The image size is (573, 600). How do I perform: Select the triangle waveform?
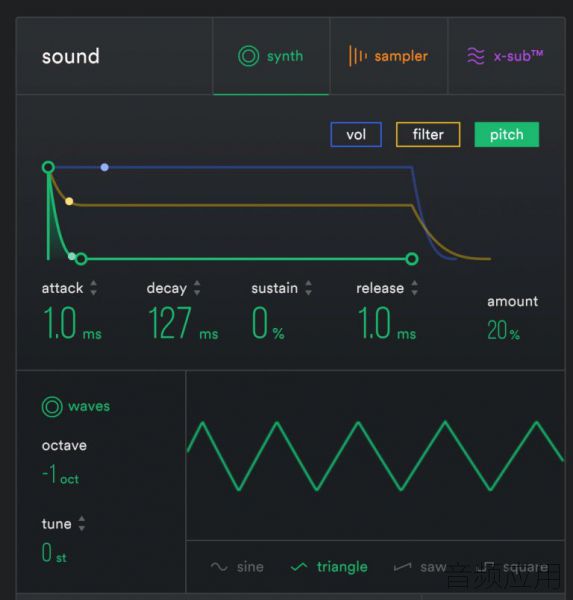click(329, 567)
